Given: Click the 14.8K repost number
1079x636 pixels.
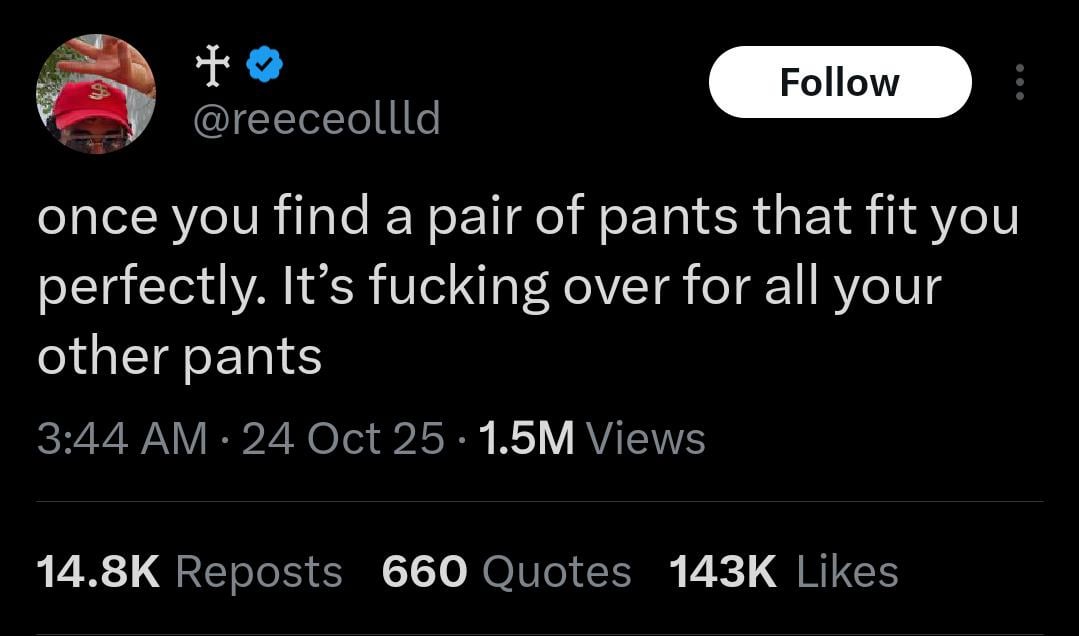Looking at the screenshot, I should tap(98, 572).
